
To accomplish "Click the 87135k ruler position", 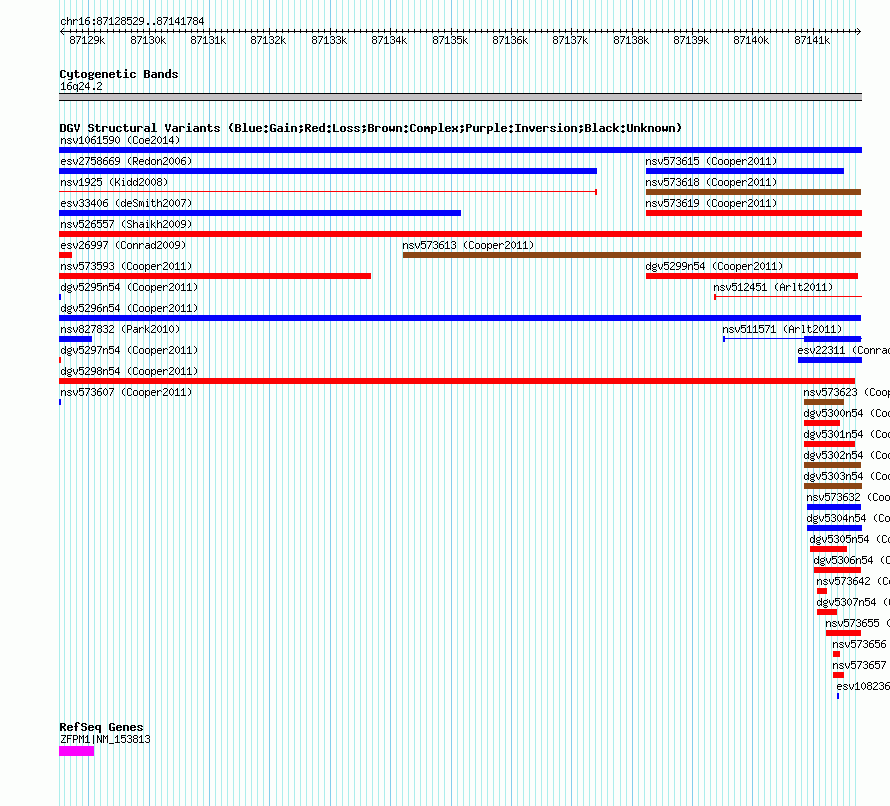I will click(x=450, y=40).
